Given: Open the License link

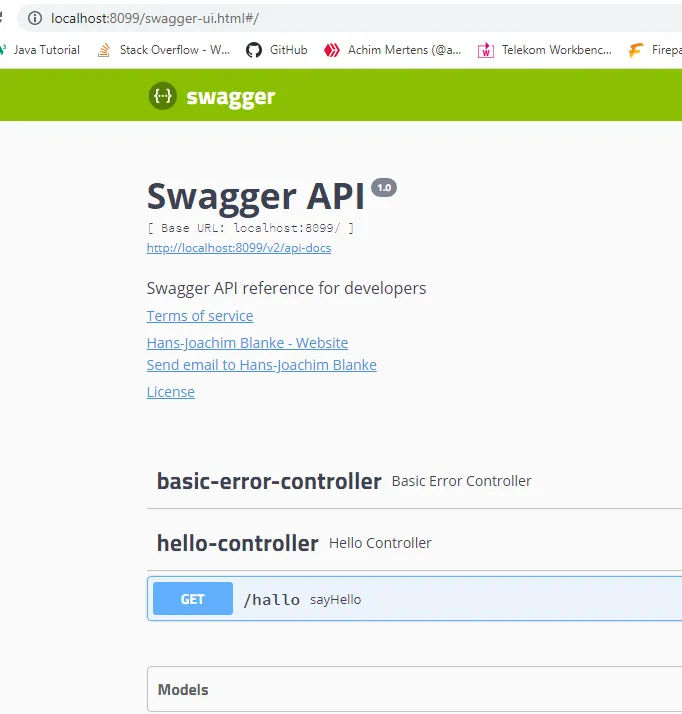Looking at the screenshot, I should pos(171,392).
